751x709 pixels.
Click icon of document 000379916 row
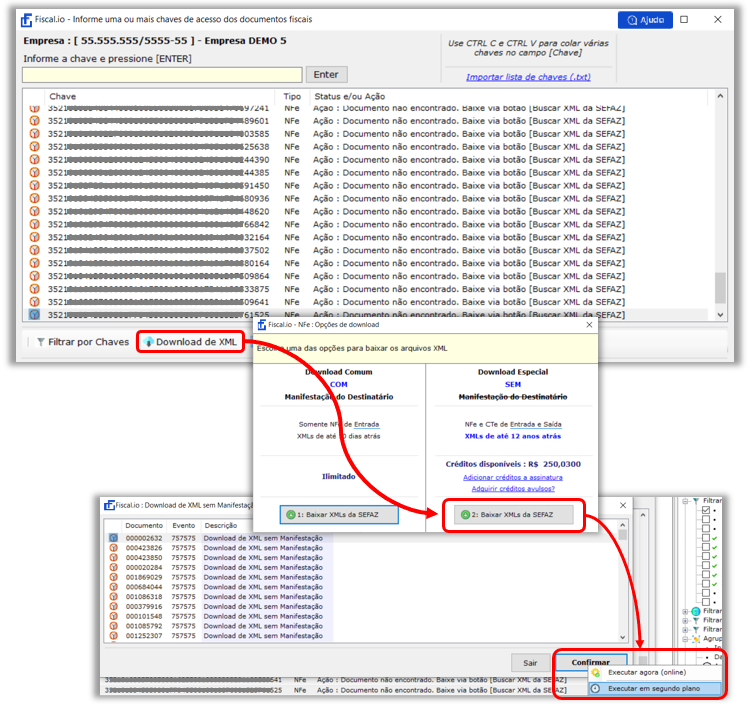(x=114, y=606)
